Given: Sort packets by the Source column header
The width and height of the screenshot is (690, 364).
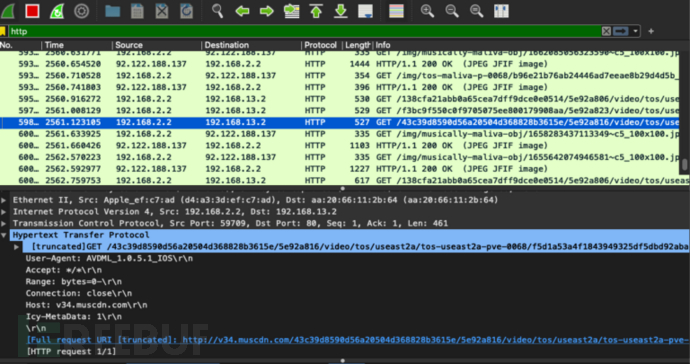Looking at the screenshot, I should pyautogui.click(x=129, y=45).
